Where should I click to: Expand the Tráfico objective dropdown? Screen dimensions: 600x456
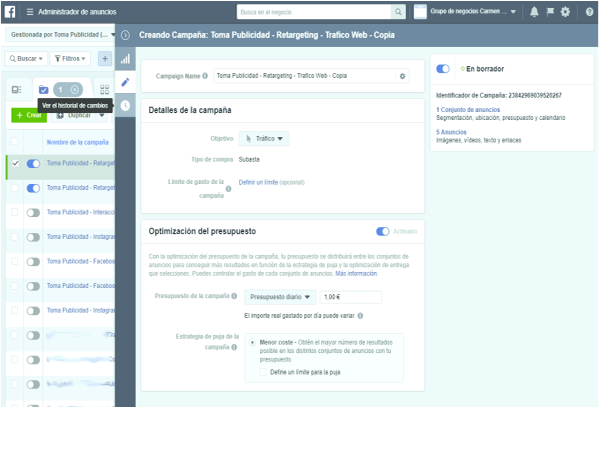tap(265, 139)
